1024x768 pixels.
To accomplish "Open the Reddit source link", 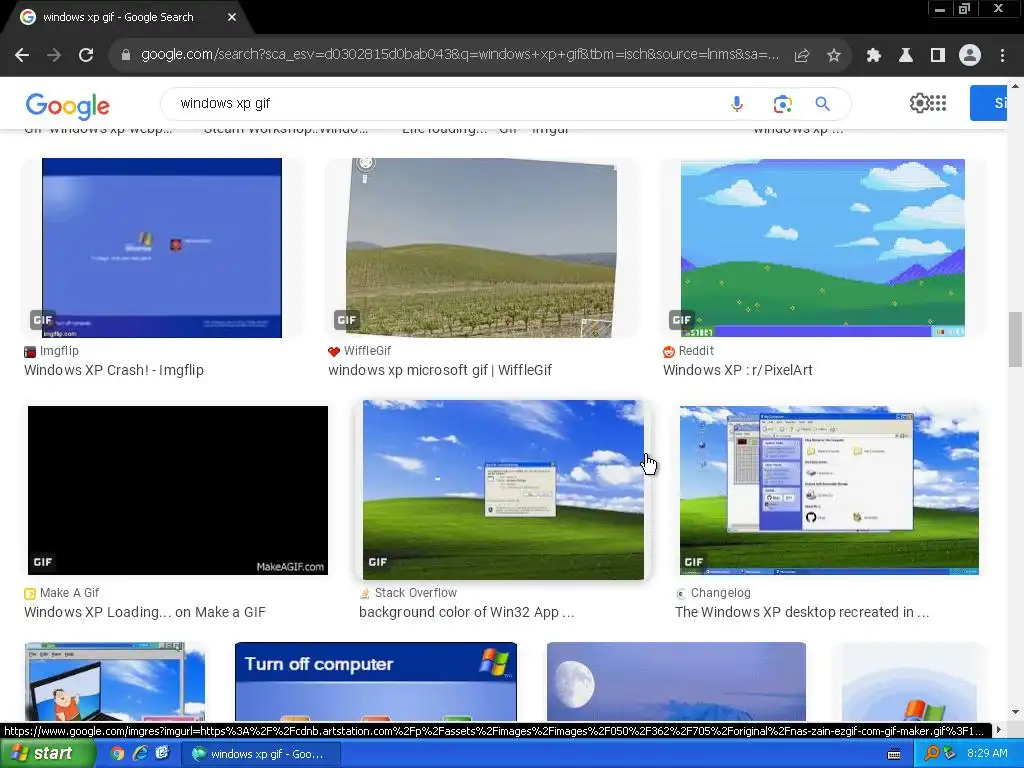I will pos(688,351).
